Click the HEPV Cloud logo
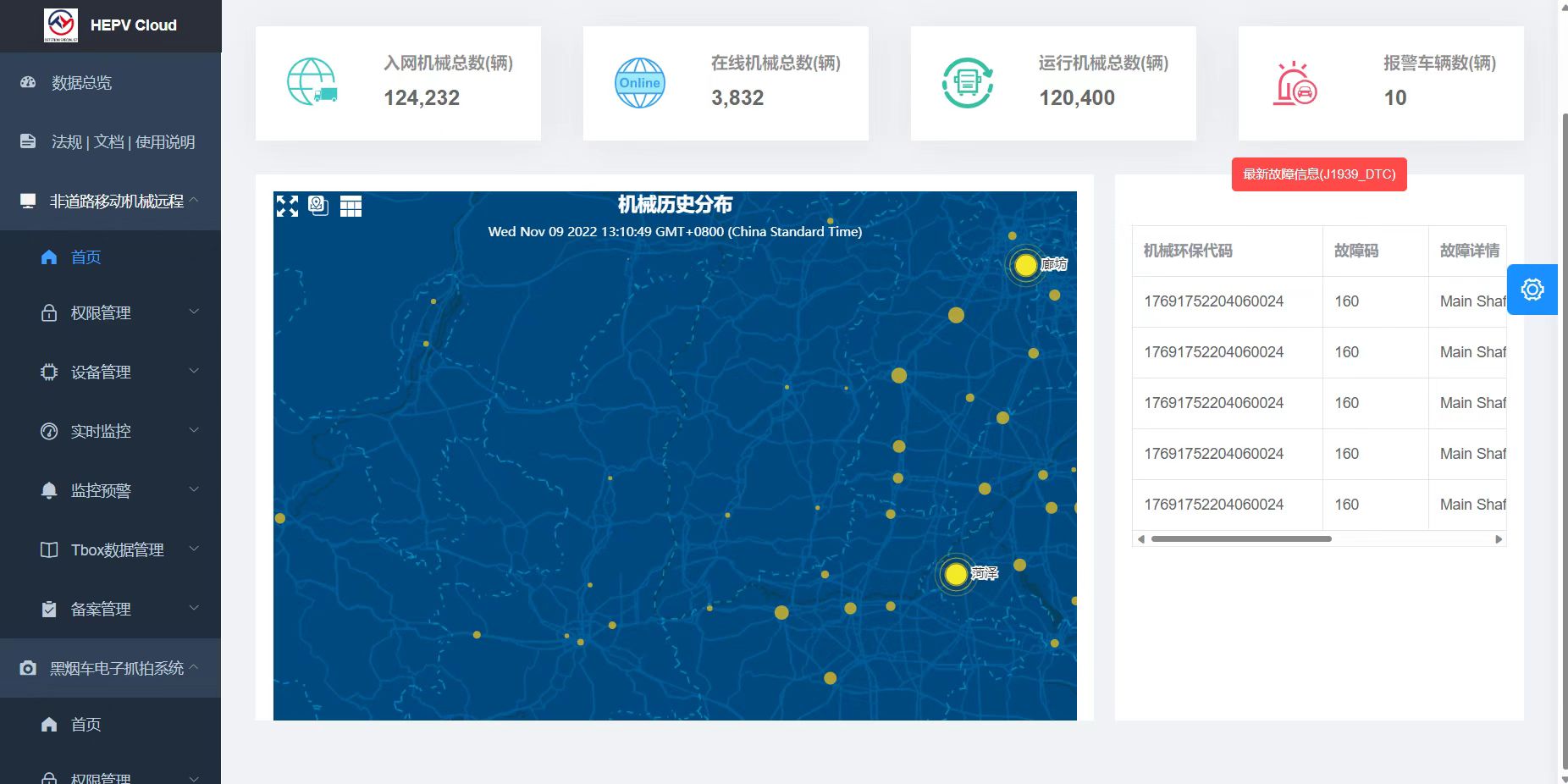This screenshot has width=1568, height=784. [x=110, y=24]
